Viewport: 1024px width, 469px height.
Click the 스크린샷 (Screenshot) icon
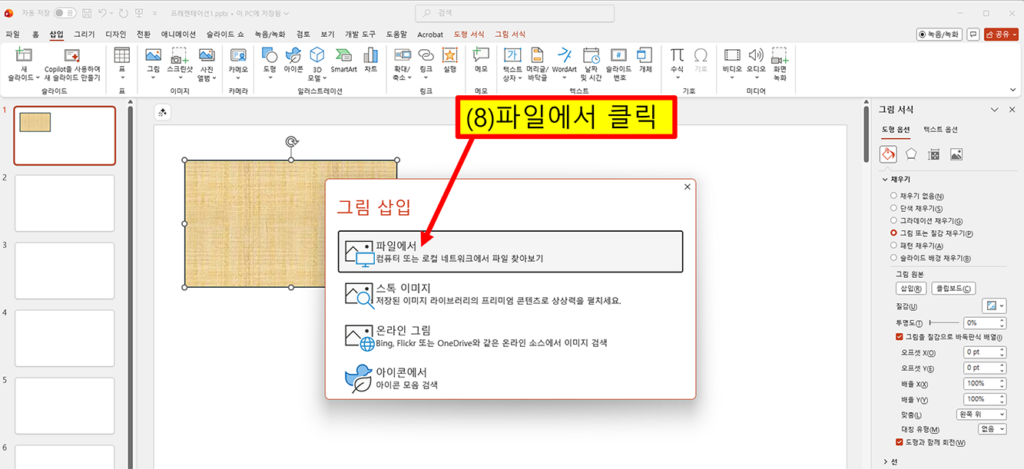pyautogui.click(x=180, y=56)
